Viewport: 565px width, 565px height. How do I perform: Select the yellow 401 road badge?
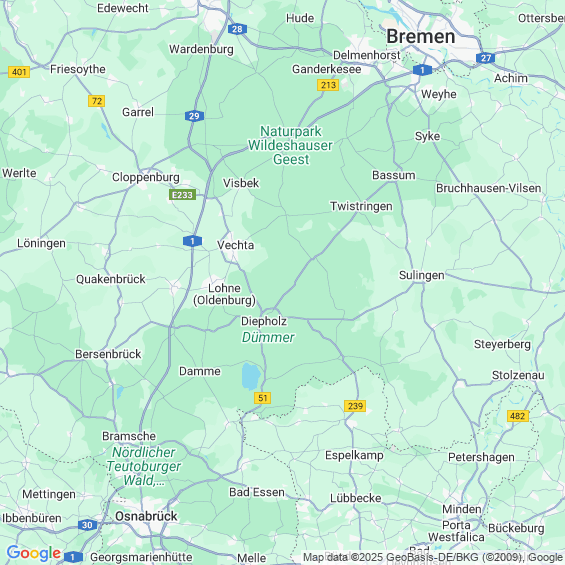tap(19, 72)
